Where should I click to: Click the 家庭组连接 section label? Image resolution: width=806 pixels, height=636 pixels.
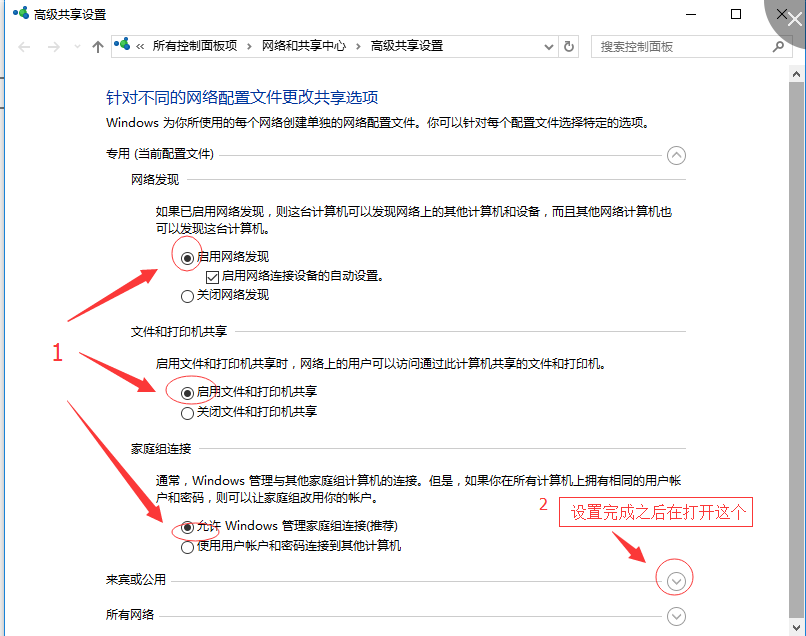coord(161,449)
